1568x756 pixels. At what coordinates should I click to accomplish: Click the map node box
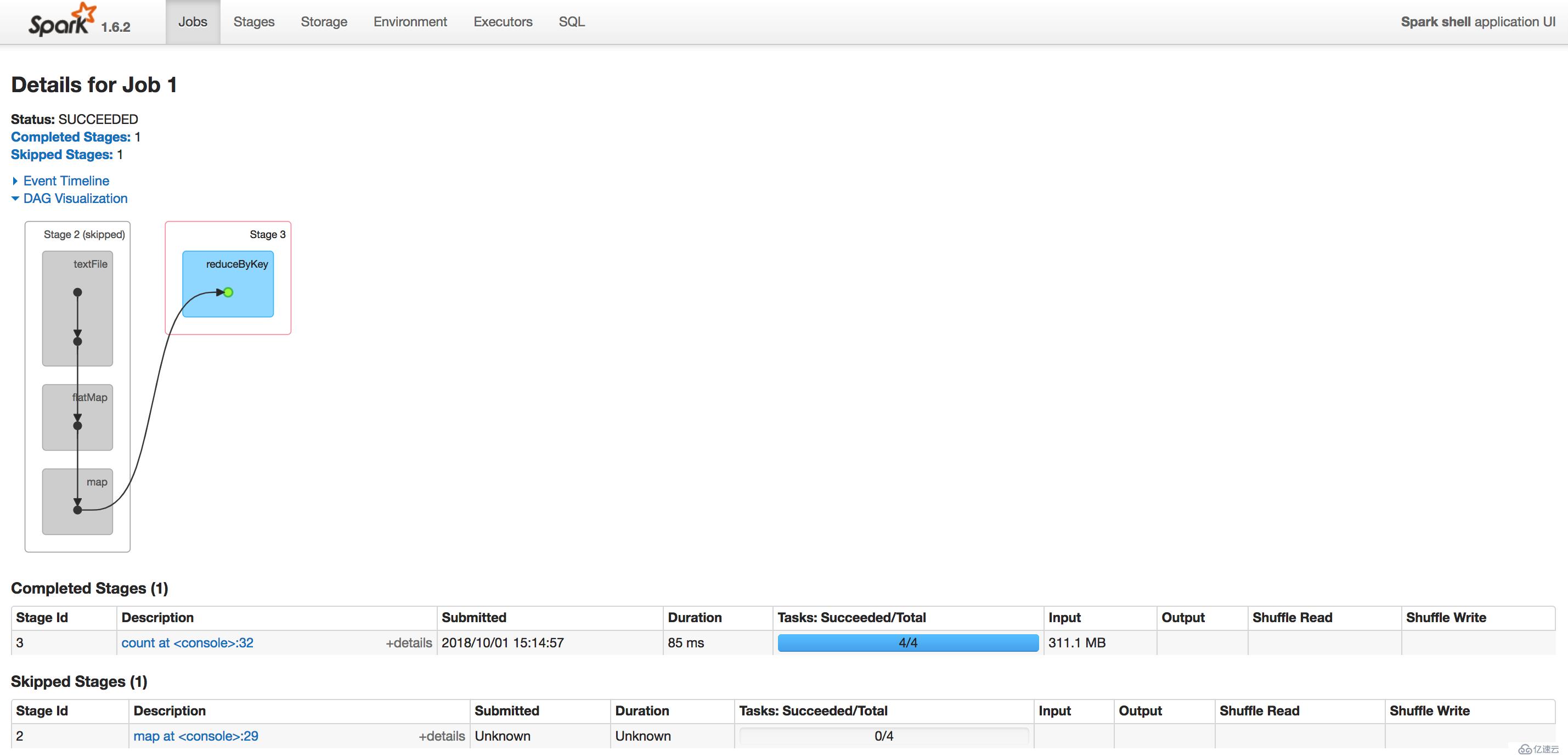click(x=77, y=501)
